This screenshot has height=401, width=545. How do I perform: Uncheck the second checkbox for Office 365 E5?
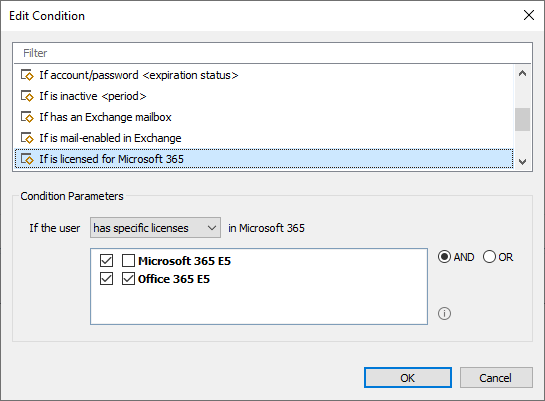128,279
